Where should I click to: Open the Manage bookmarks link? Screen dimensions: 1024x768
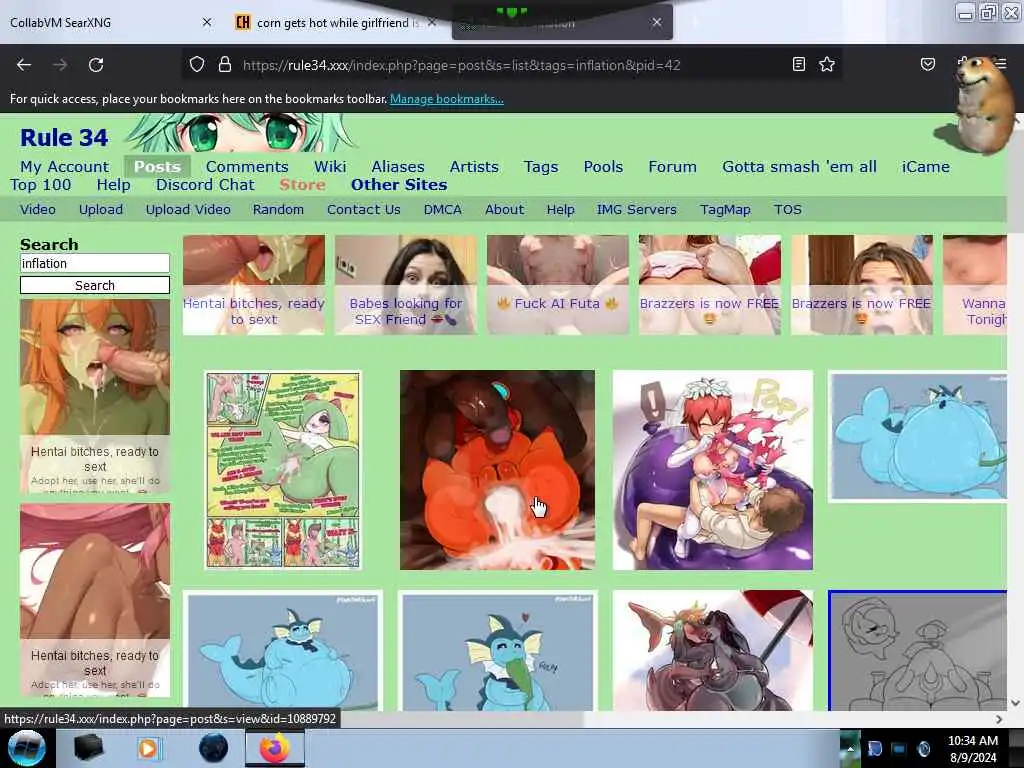pyautogui.click(x=447, y=99)
